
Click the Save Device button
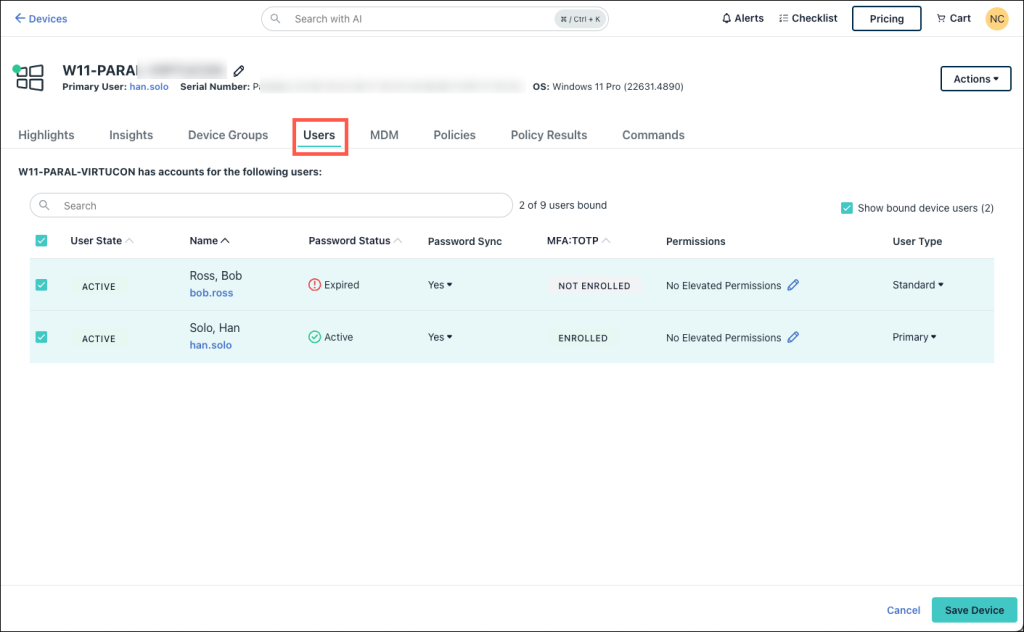(x=973, y=610)
